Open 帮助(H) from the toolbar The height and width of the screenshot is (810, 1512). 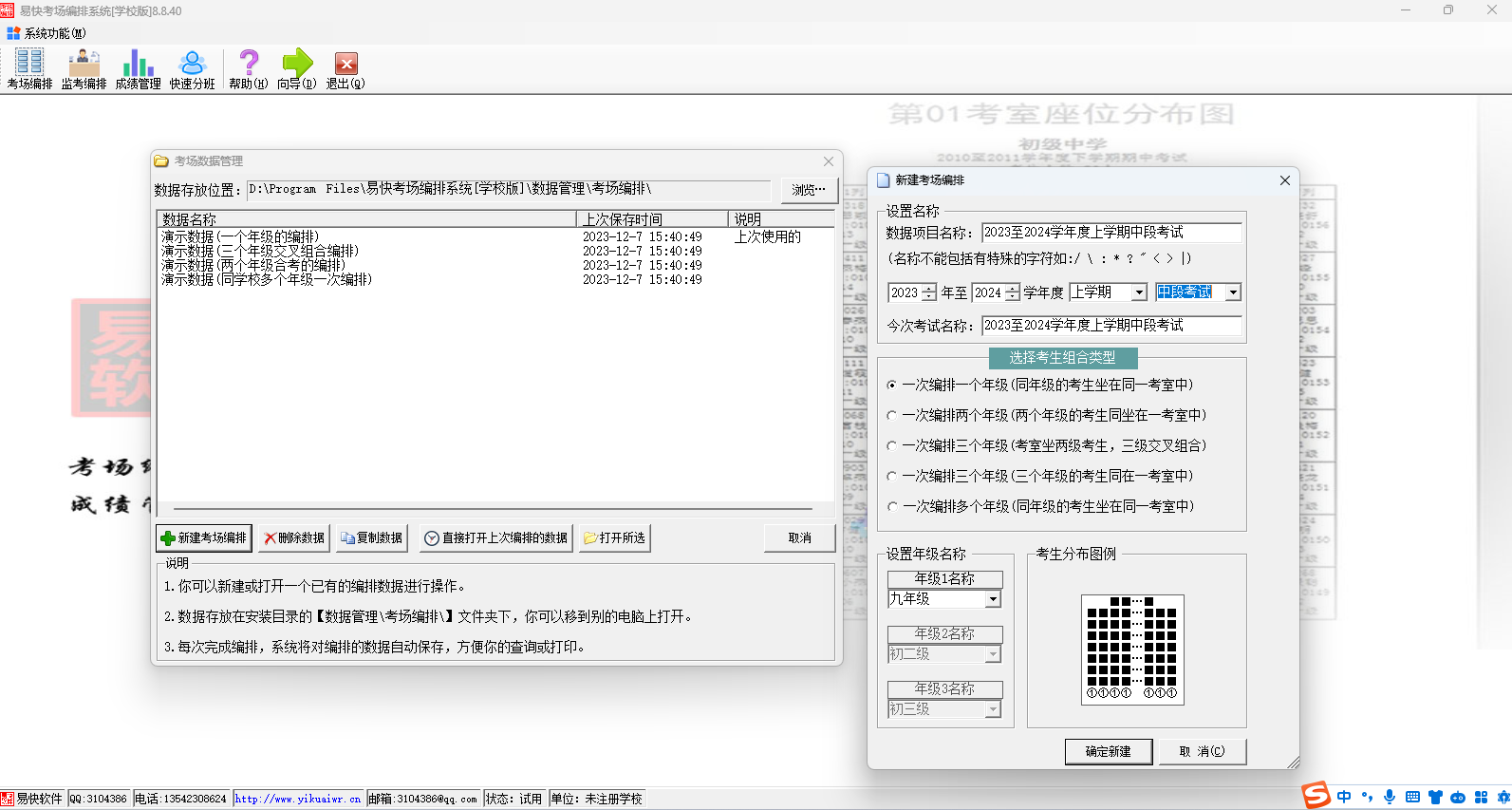click(x=248, y=69)
